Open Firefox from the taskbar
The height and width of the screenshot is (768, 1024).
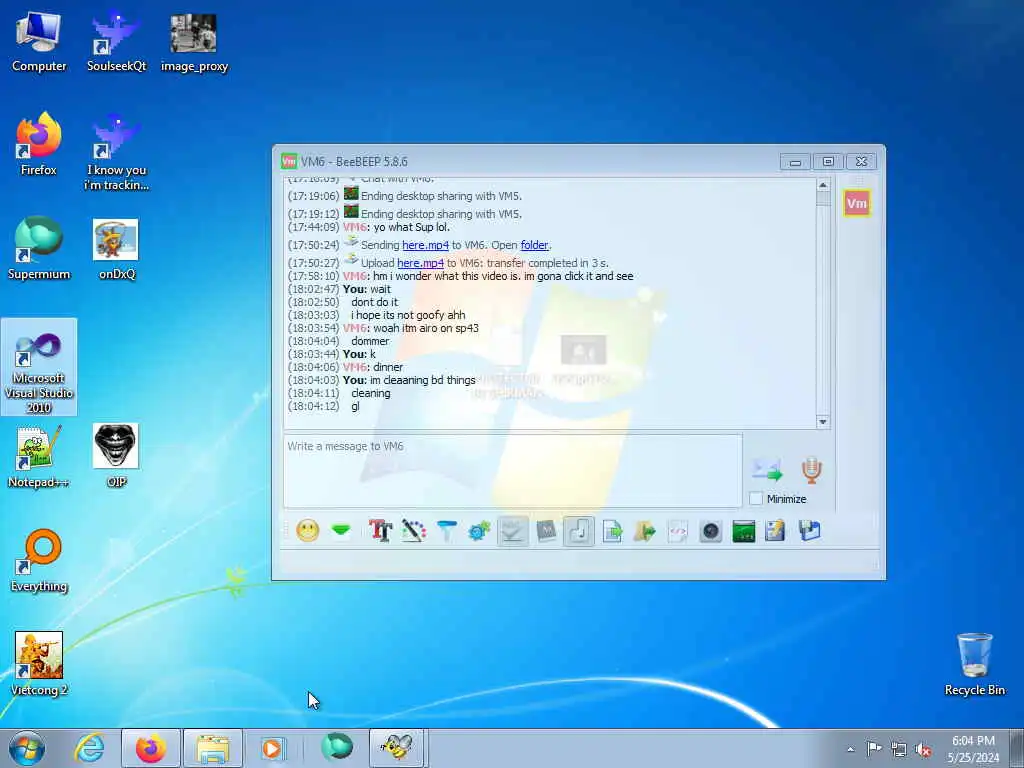(151, 748)
